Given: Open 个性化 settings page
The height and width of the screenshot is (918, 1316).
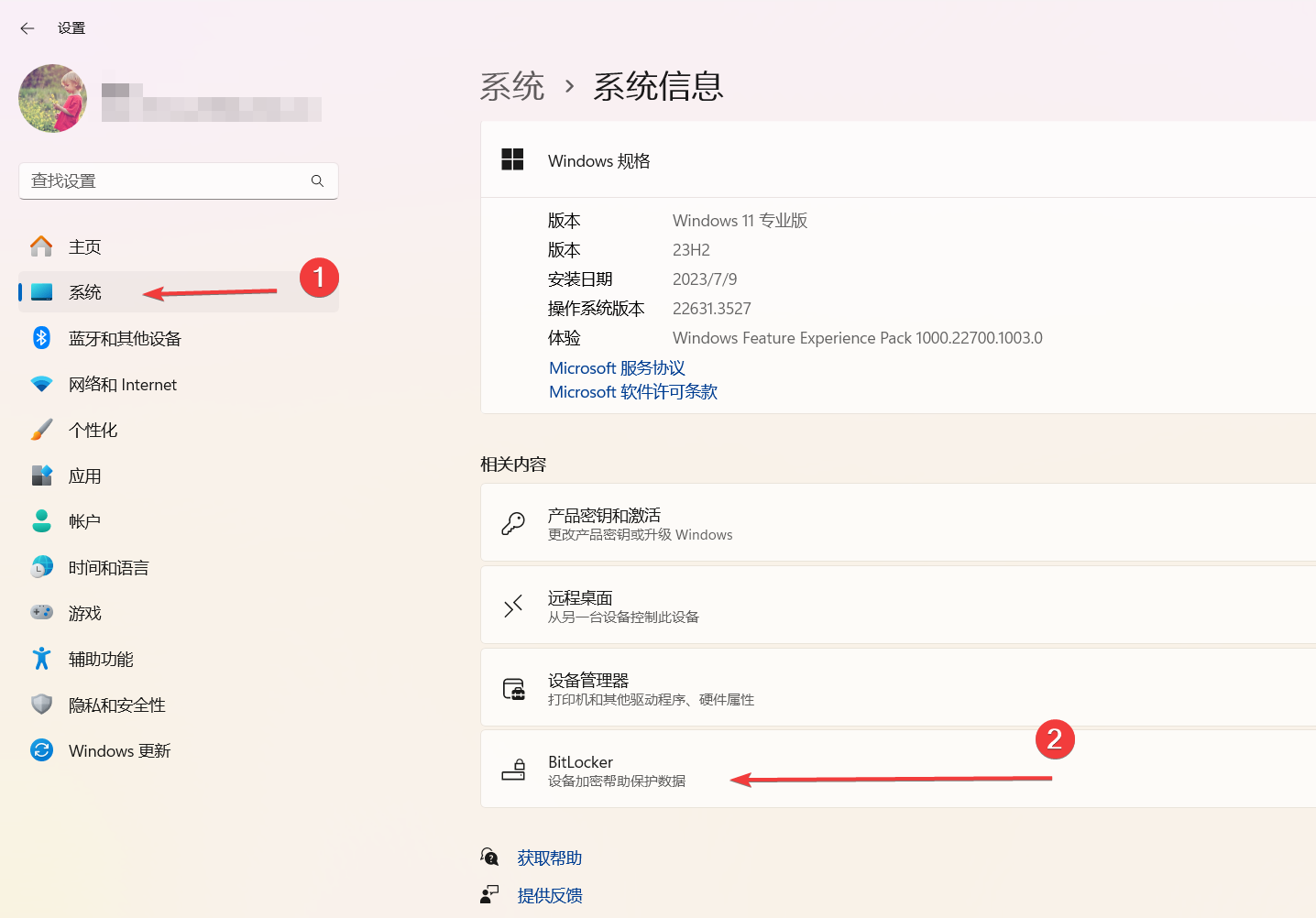Looking at the screenshot, I should coord(179,430).
